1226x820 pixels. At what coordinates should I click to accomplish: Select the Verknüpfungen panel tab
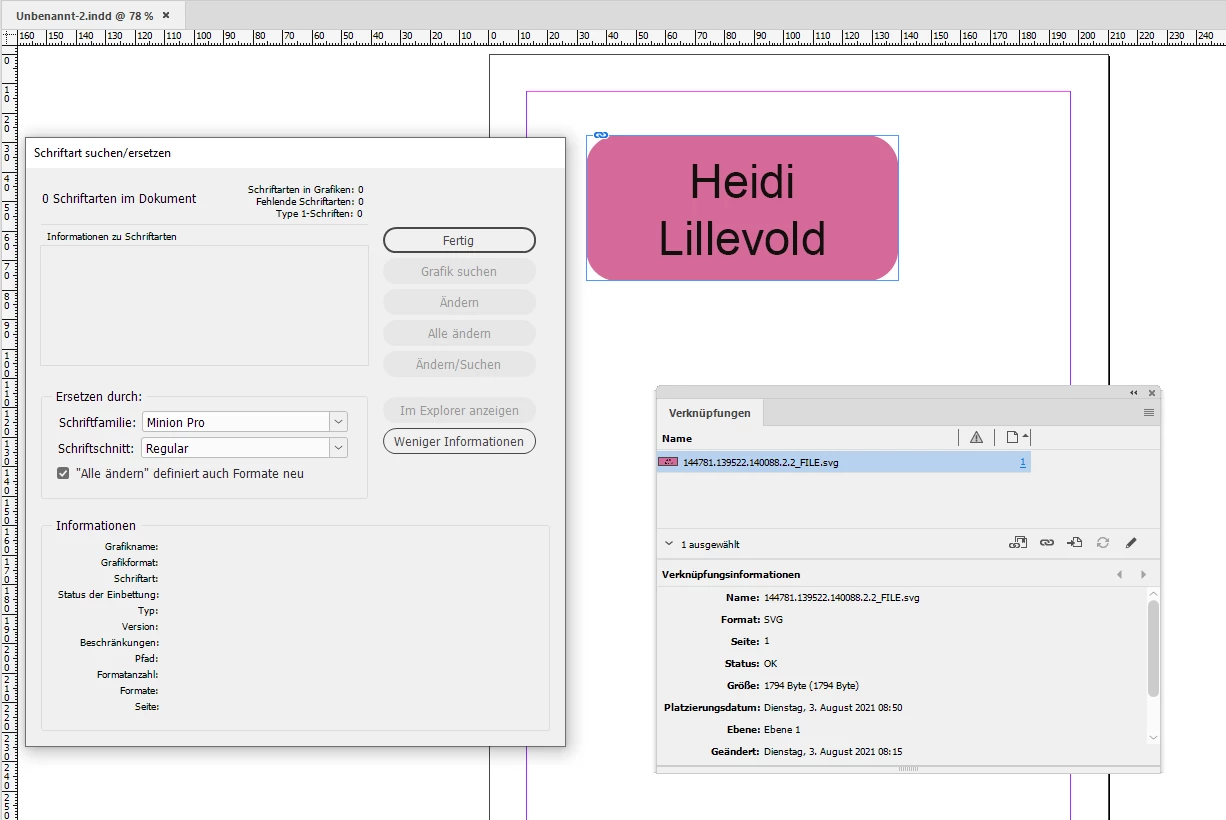click(x=710, y=412)
